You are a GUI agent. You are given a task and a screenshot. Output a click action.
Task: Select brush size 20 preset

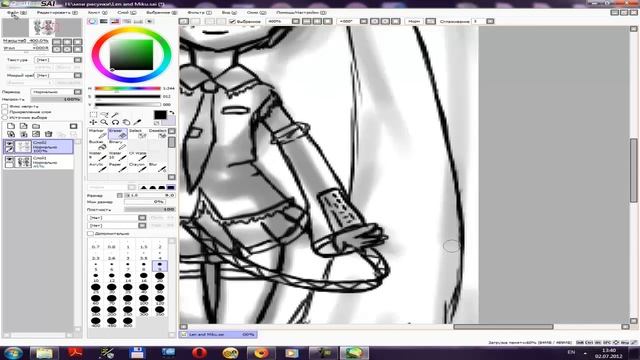coord(160,278)
